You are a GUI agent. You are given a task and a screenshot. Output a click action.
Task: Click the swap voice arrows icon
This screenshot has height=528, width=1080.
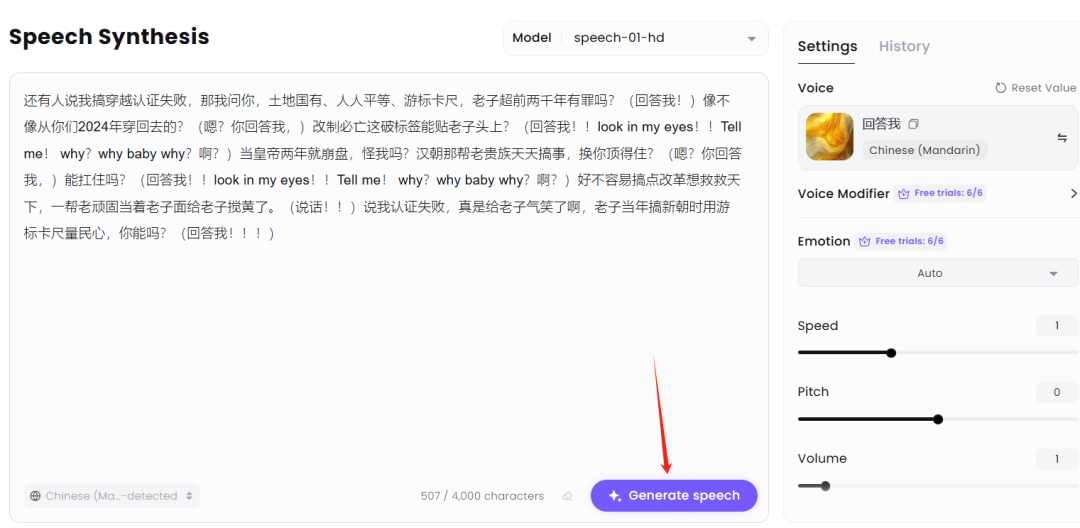[1061, 138]
